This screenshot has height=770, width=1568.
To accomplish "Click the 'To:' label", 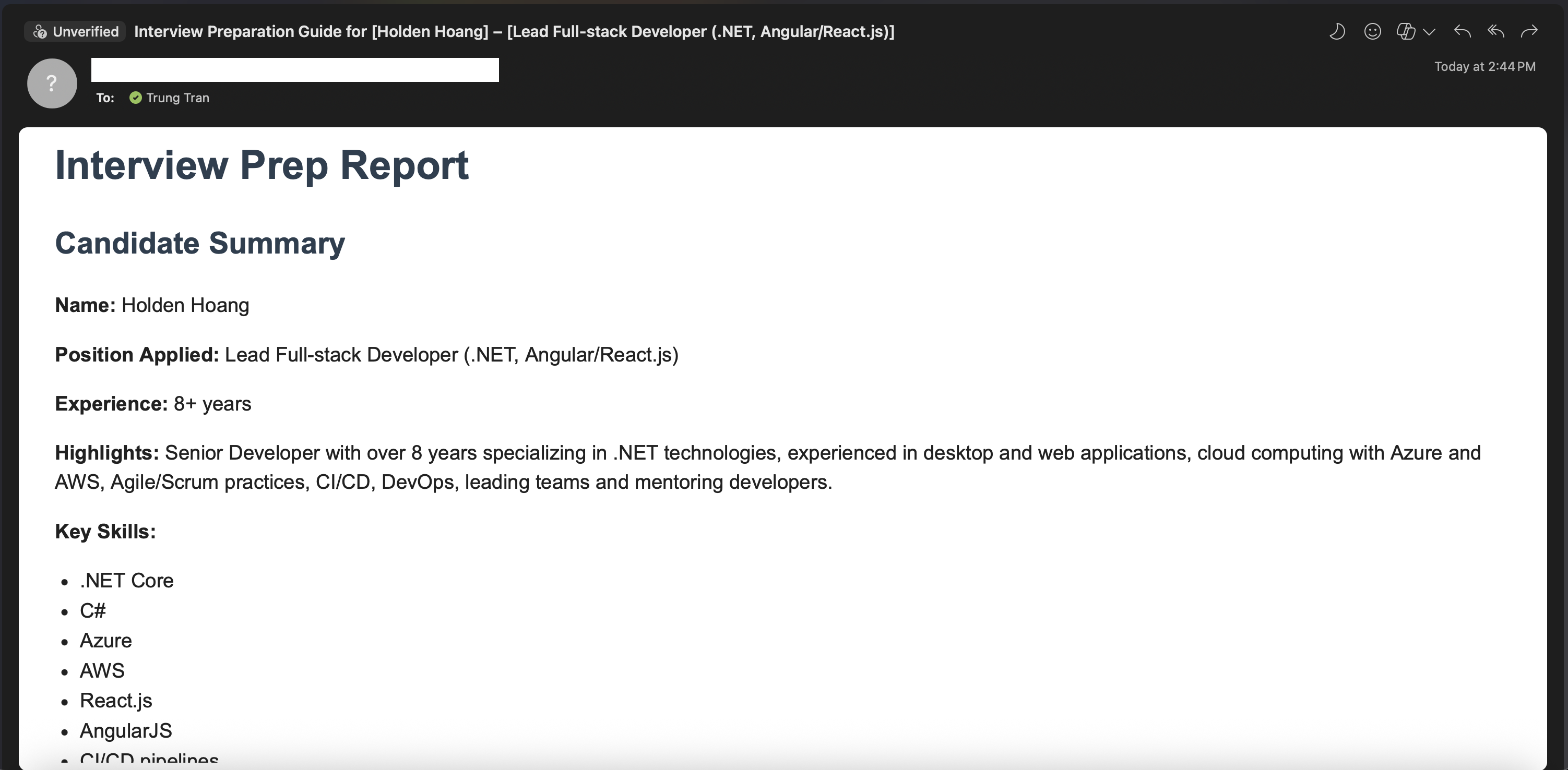I will click(105, 98).
